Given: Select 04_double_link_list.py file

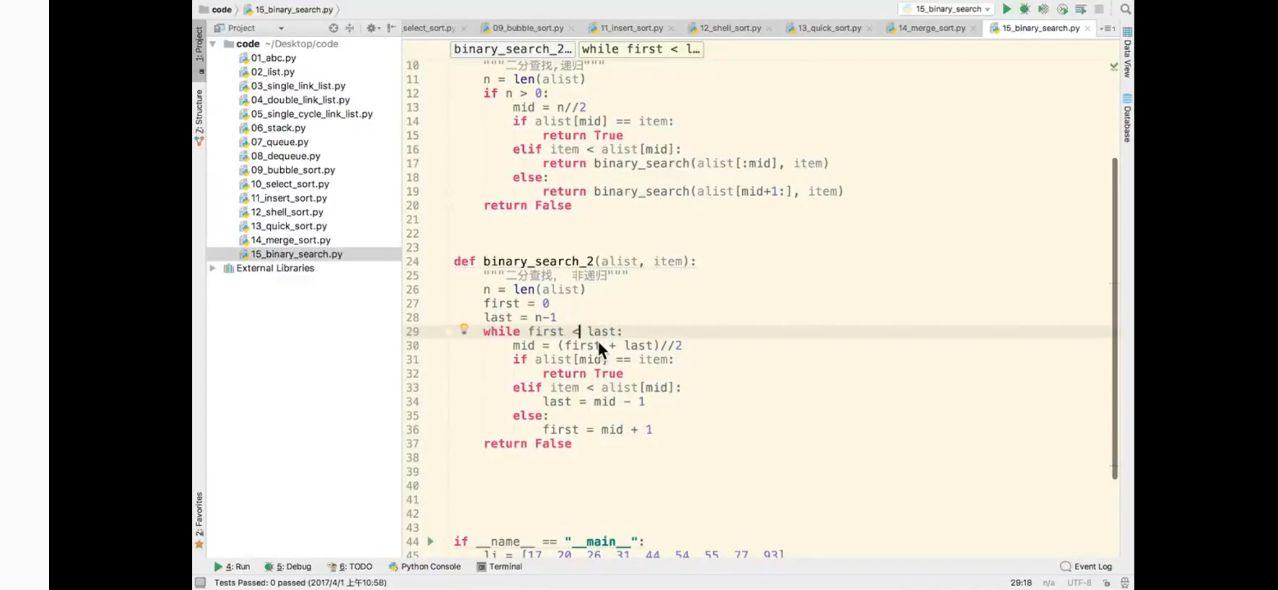Looking at the screenshot, I should [x=300, y=100].
